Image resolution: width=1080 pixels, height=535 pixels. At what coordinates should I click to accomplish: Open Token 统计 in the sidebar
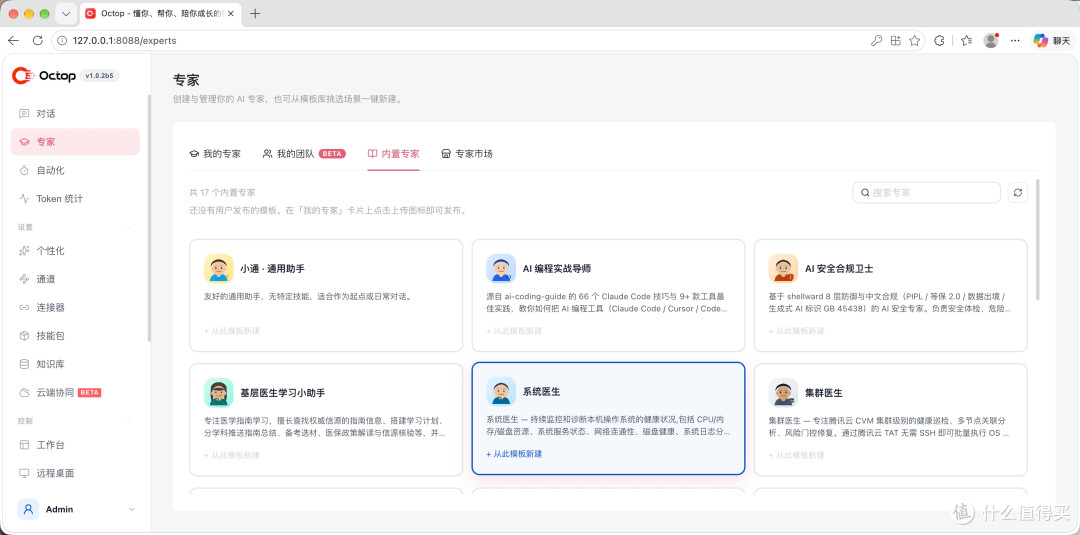pos(75,198)
